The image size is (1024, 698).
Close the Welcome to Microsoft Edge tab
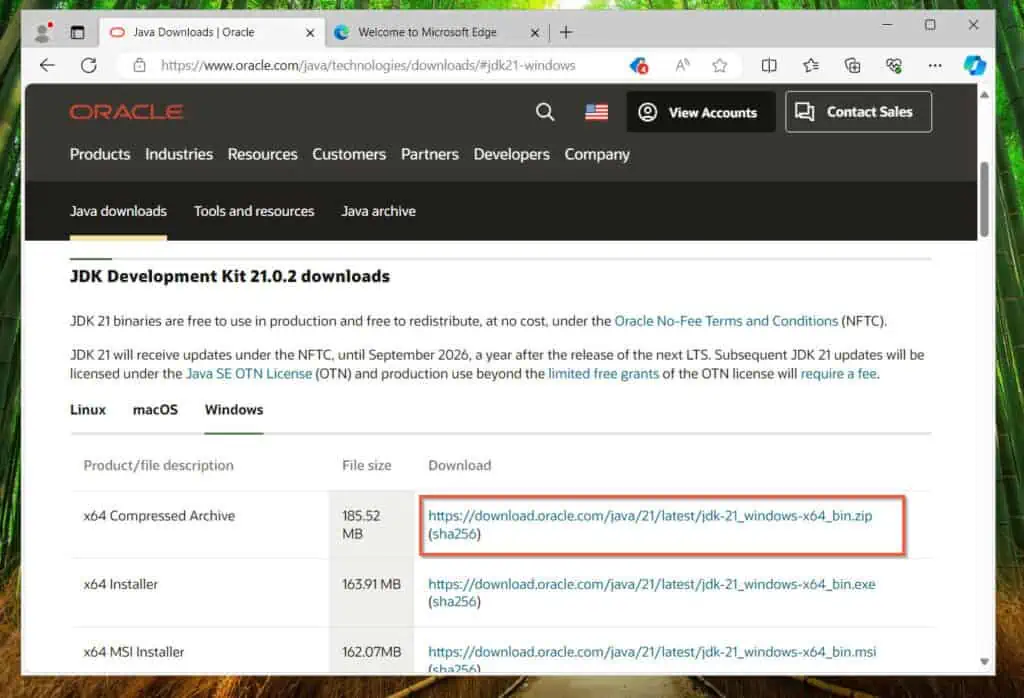535,32
